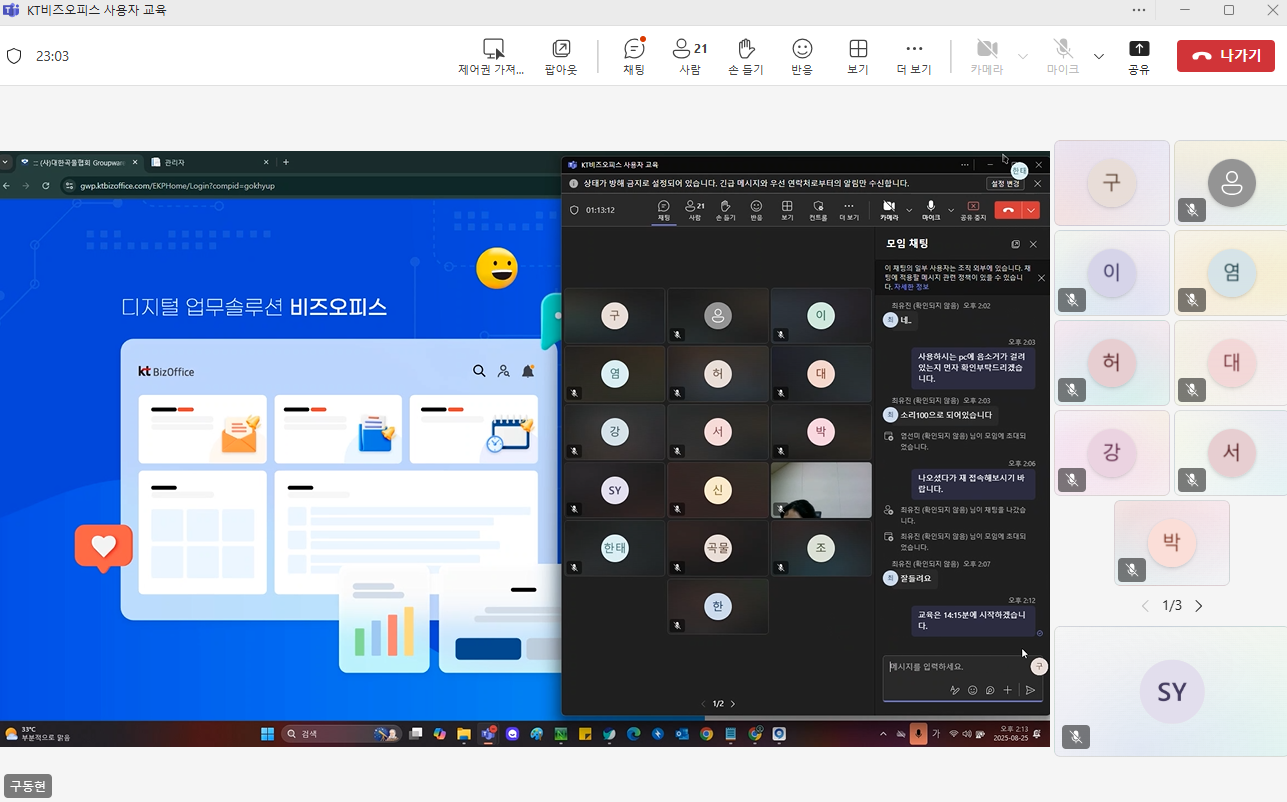This screenshot has height=802, width=1287.
Task: Click the 공유 share screen icon
Action: 1139,49
